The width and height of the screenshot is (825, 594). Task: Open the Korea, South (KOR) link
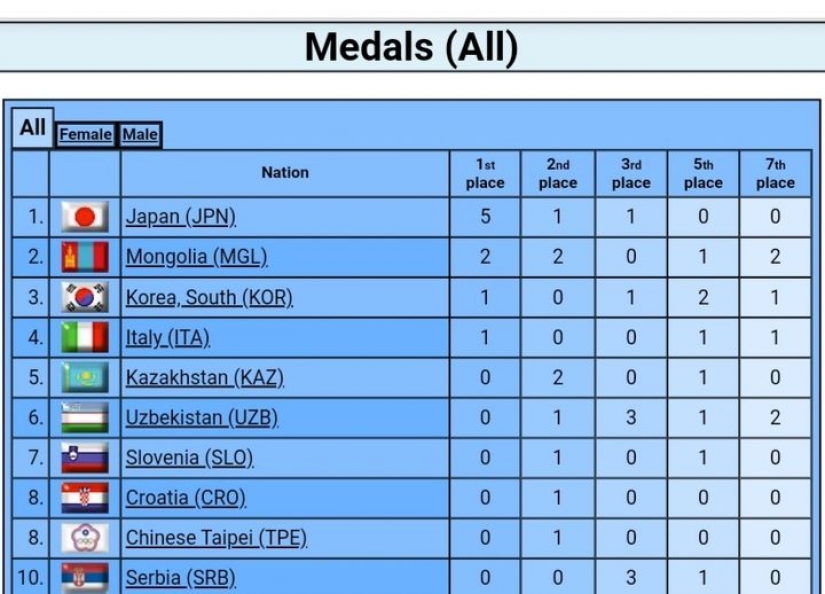click(x=209, y=297)
